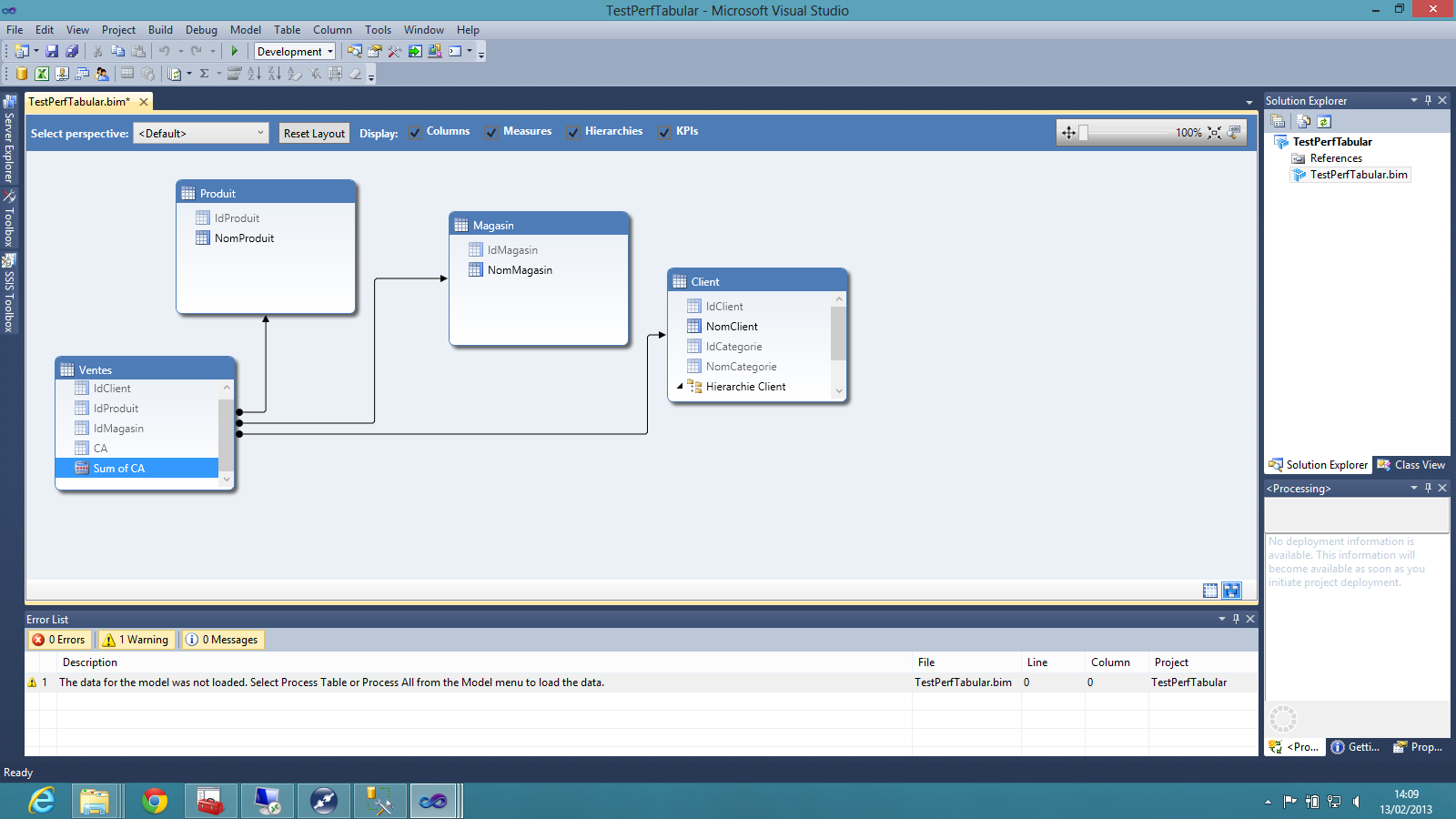Click the Save toolbar icon
Image resolution: width=1456 pixels, height=819 pixels.
pyautogui.click(x=52, y=52)
